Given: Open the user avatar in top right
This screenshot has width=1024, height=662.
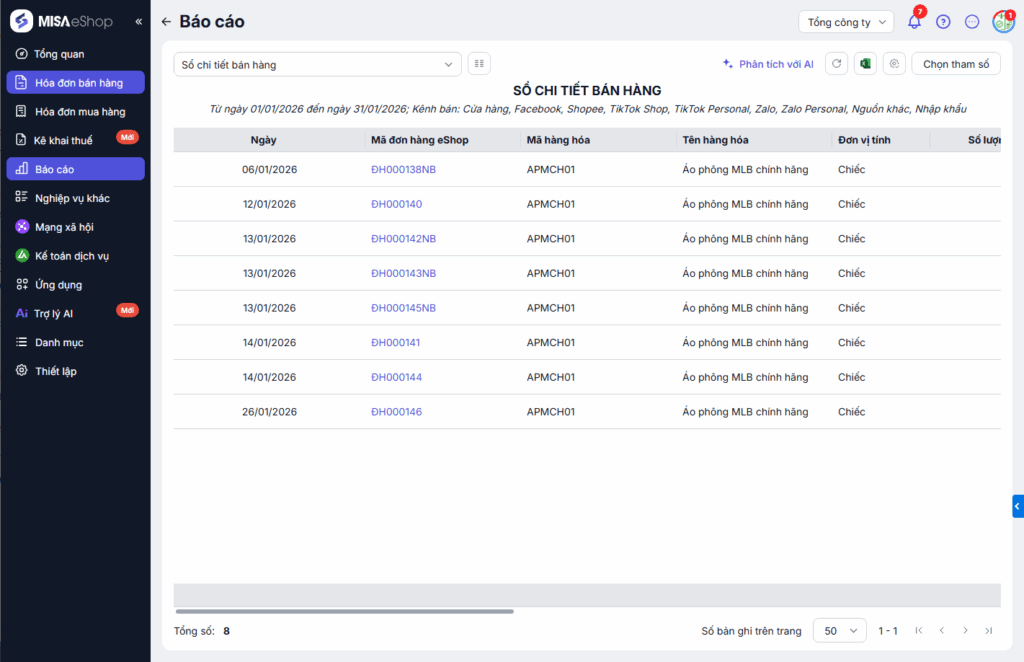Looking at the screenshot, I should click(1002, 22).
